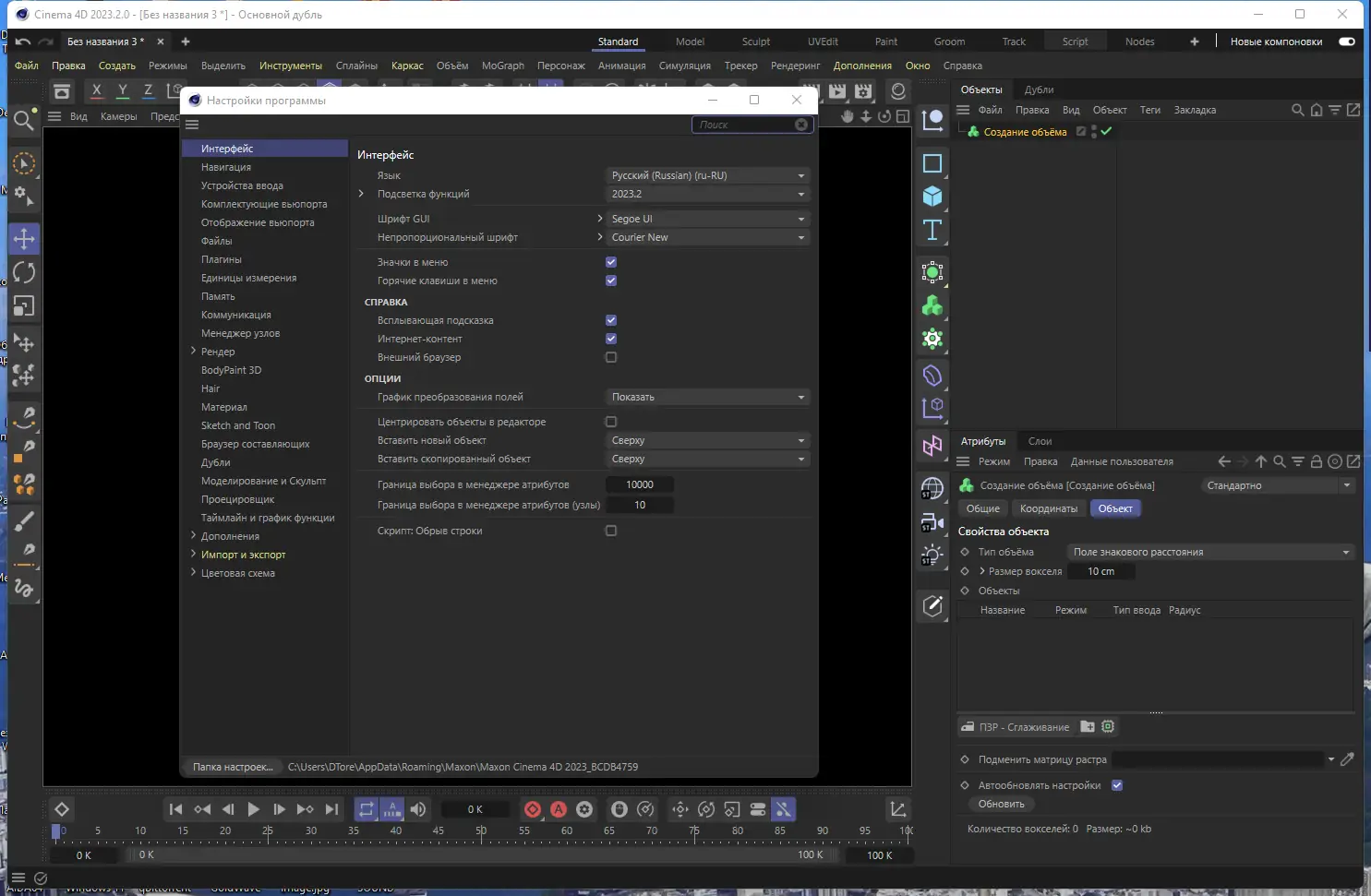
Task: Enable 'Центрировать объекты в редакторе' checkbox
Action: [611, 422]
